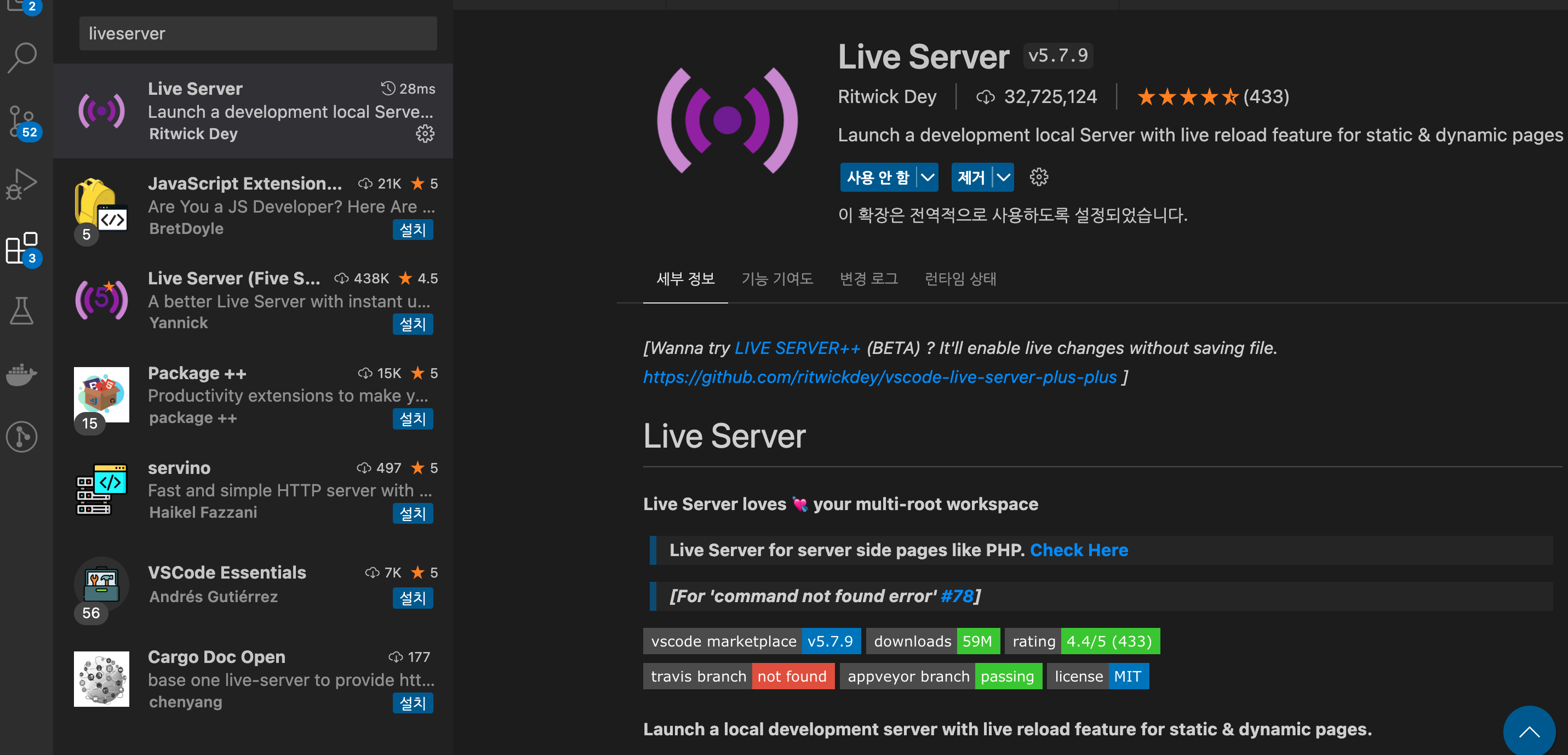
Task: Click the settings gear next to 제거 button
Action: point(1038,177)
